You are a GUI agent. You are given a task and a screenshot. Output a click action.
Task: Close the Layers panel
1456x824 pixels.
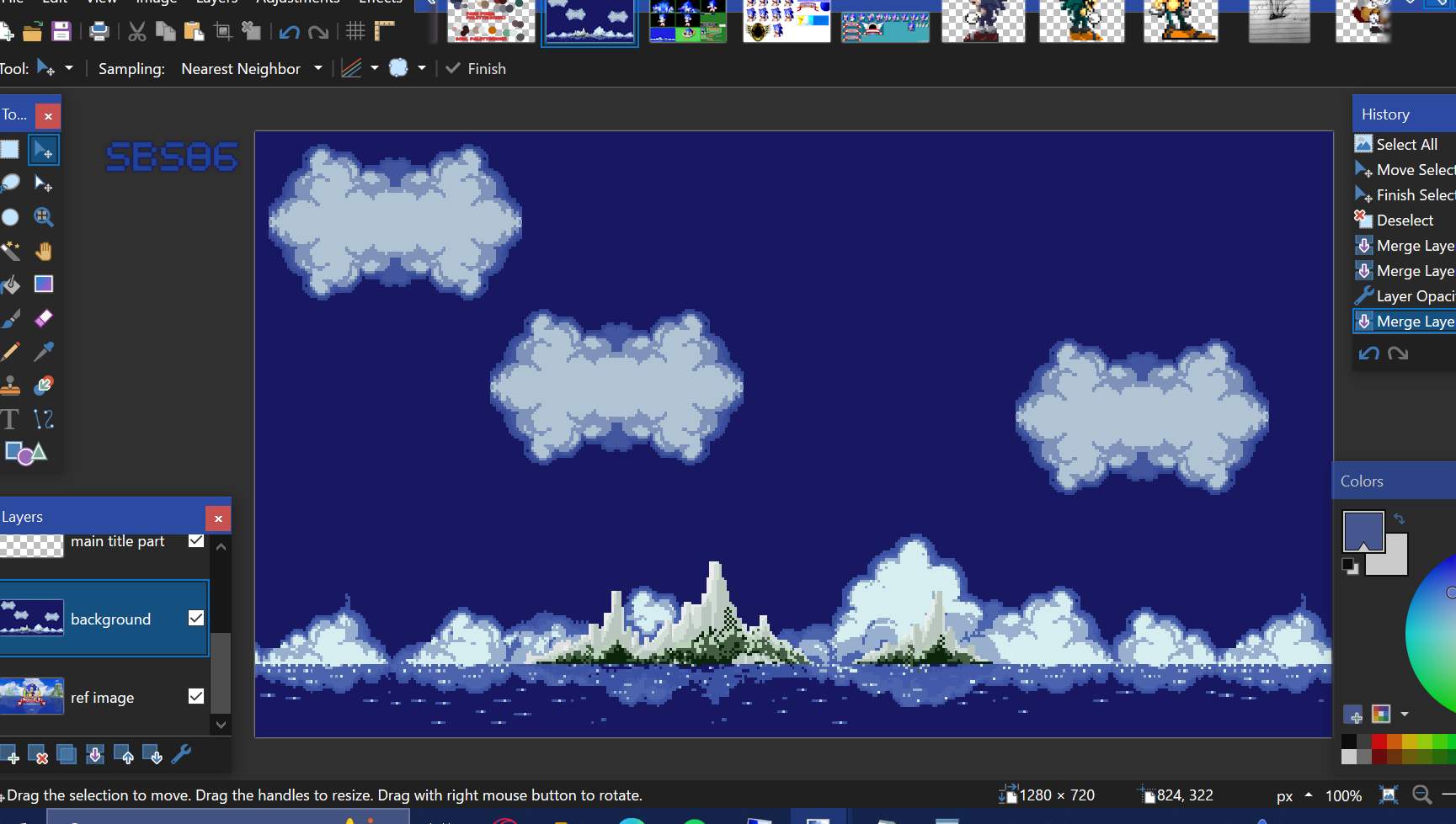click(218, 518)
